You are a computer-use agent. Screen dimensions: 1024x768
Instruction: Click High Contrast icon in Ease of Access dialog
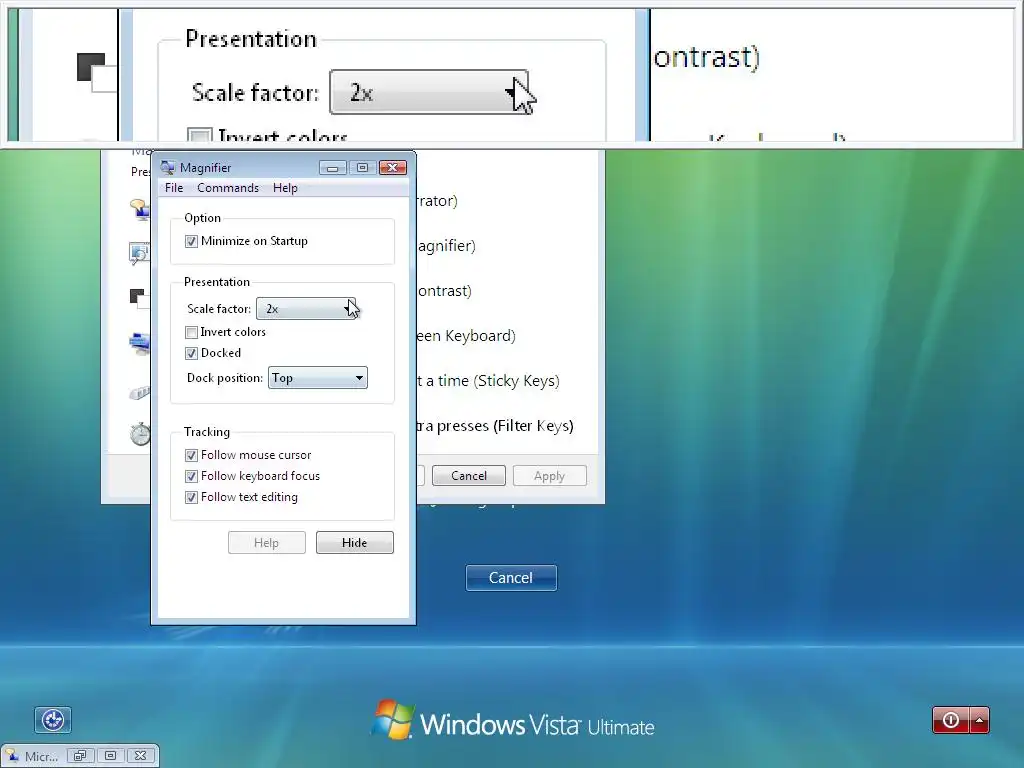point(140,298)
